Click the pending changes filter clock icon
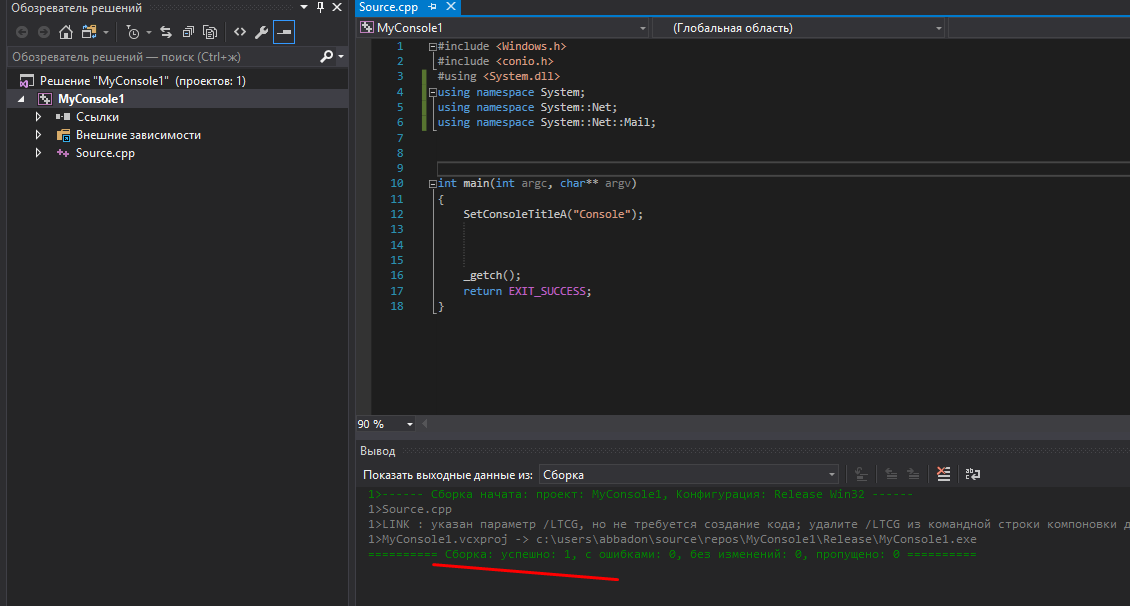The image size is (1130, 606). [x=133, y=32]
